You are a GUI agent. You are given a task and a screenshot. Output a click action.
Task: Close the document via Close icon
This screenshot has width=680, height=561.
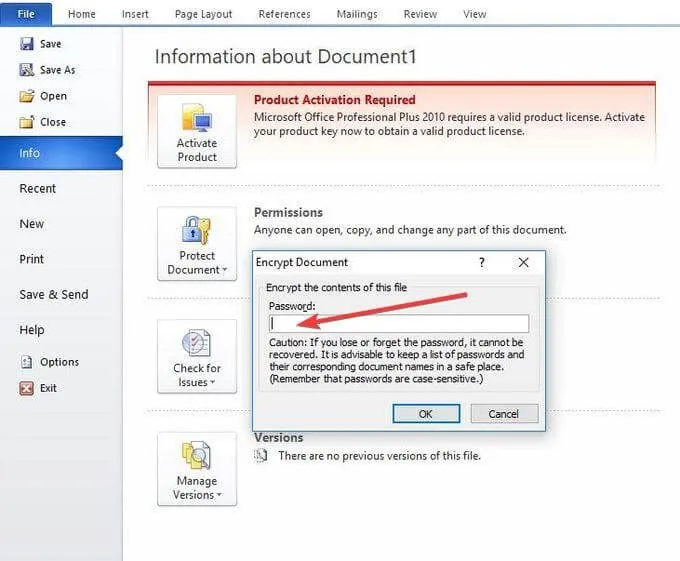point(27,122)
